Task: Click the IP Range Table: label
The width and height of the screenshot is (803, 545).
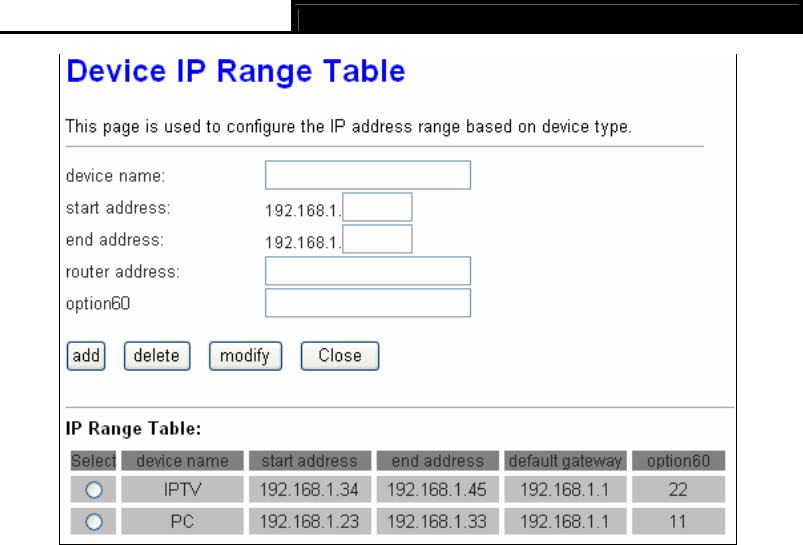Action: tap(133, 429)
